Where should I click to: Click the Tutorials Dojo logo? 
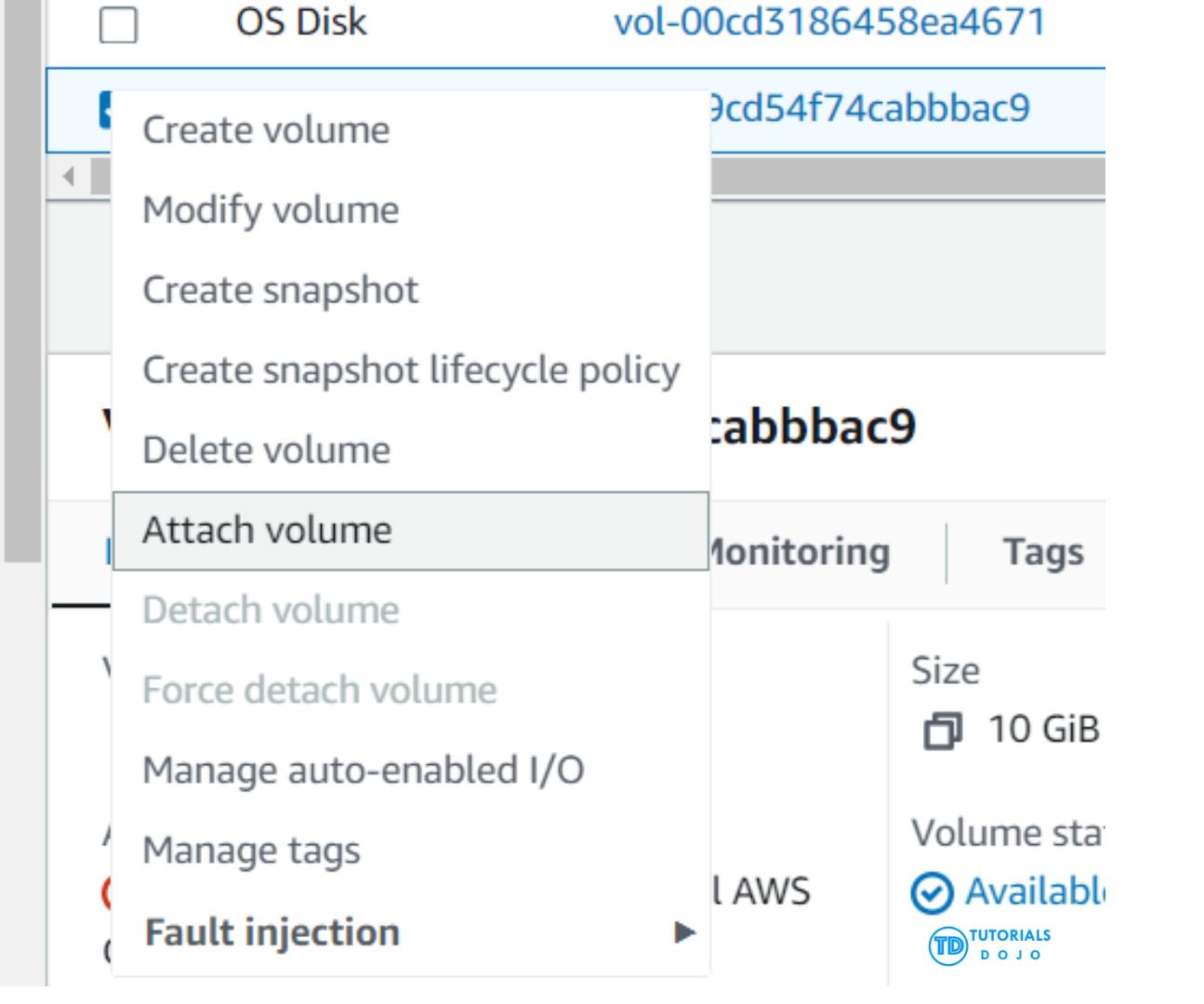click(x=989, y=945)
